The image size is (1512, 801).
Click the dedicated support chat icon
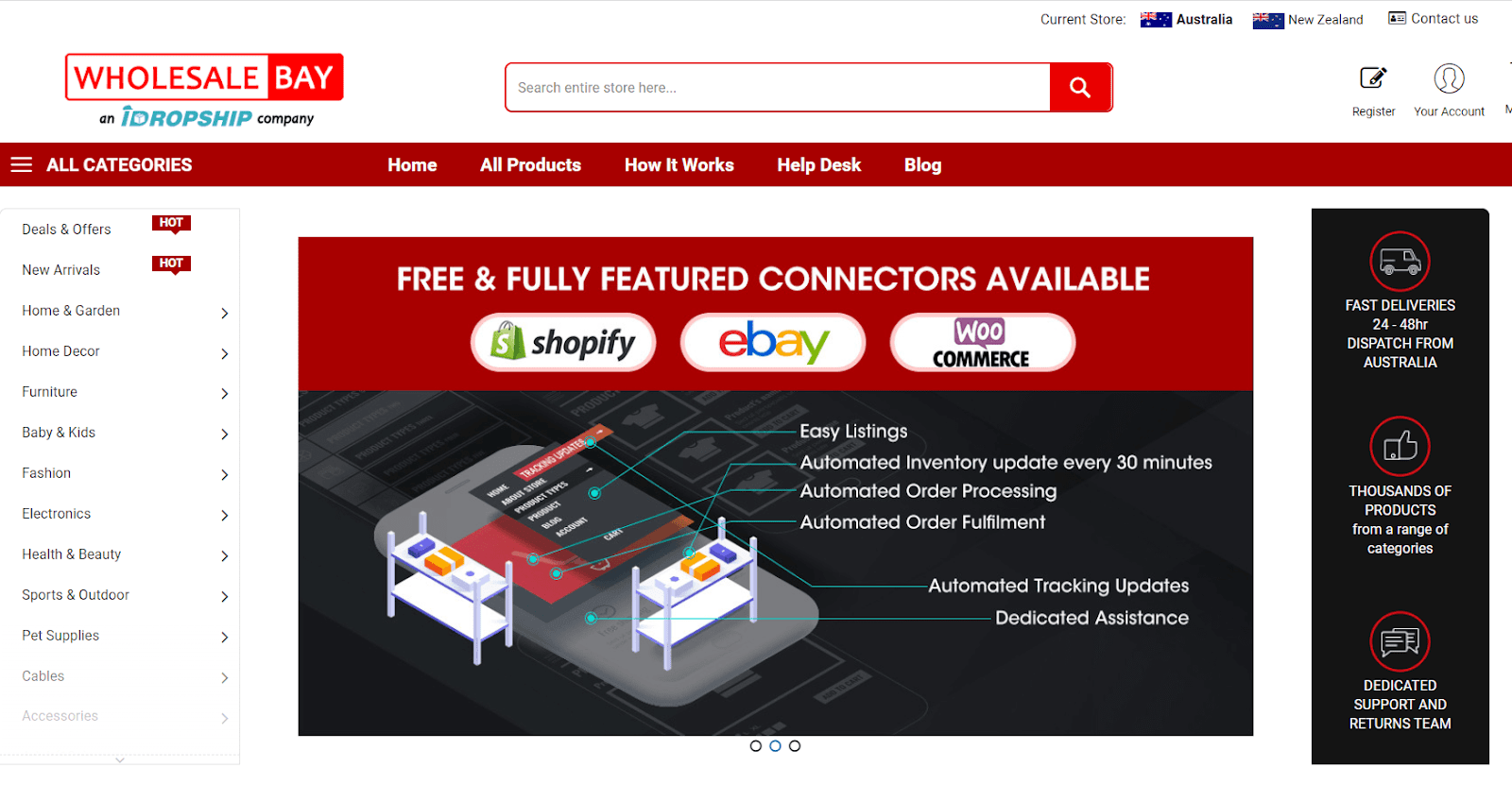(1400, 641)
